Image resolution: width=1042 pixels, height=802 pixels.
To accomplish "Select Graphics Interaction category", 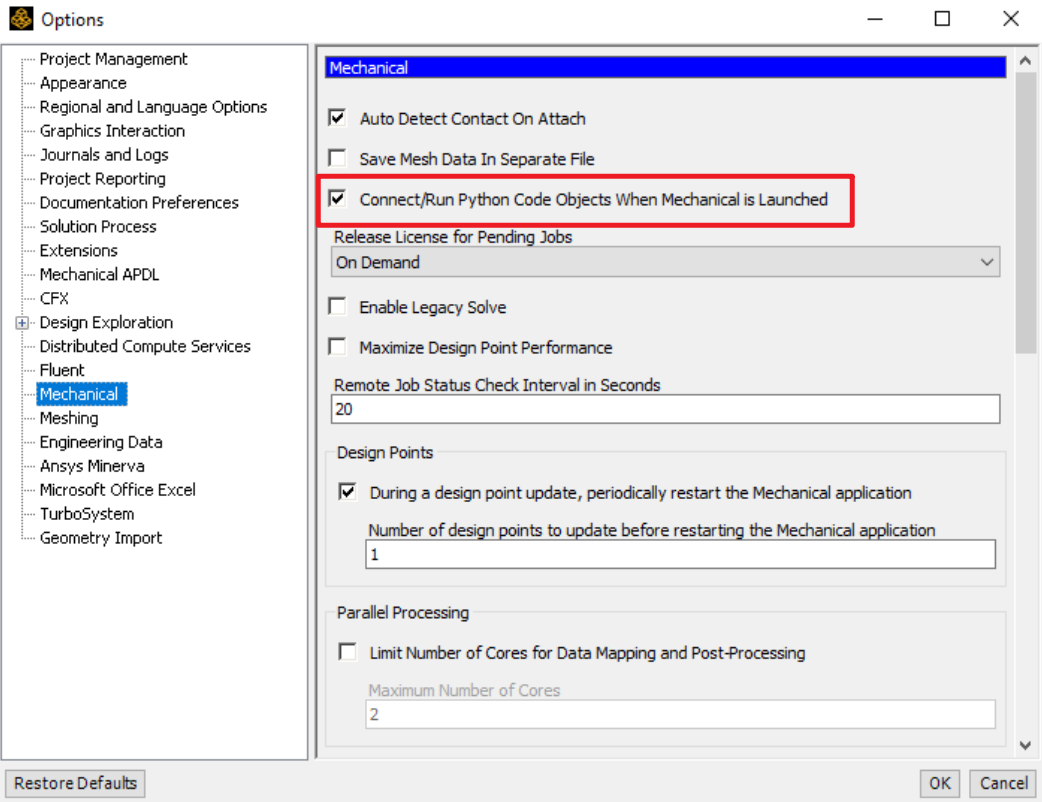I will pyautogui.click(x=112, y=131).
